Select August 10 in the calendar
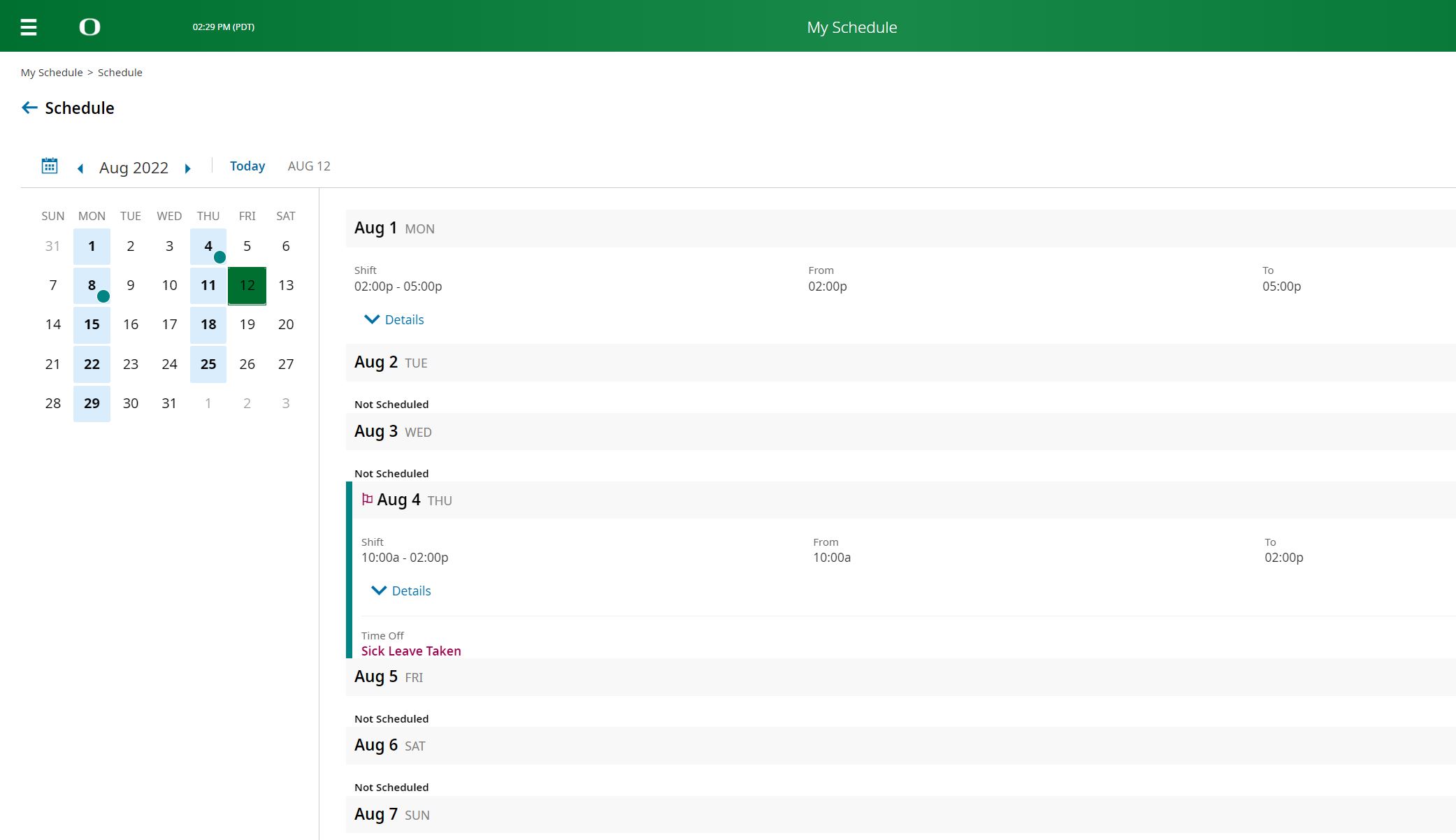 [x=169, y=286]
